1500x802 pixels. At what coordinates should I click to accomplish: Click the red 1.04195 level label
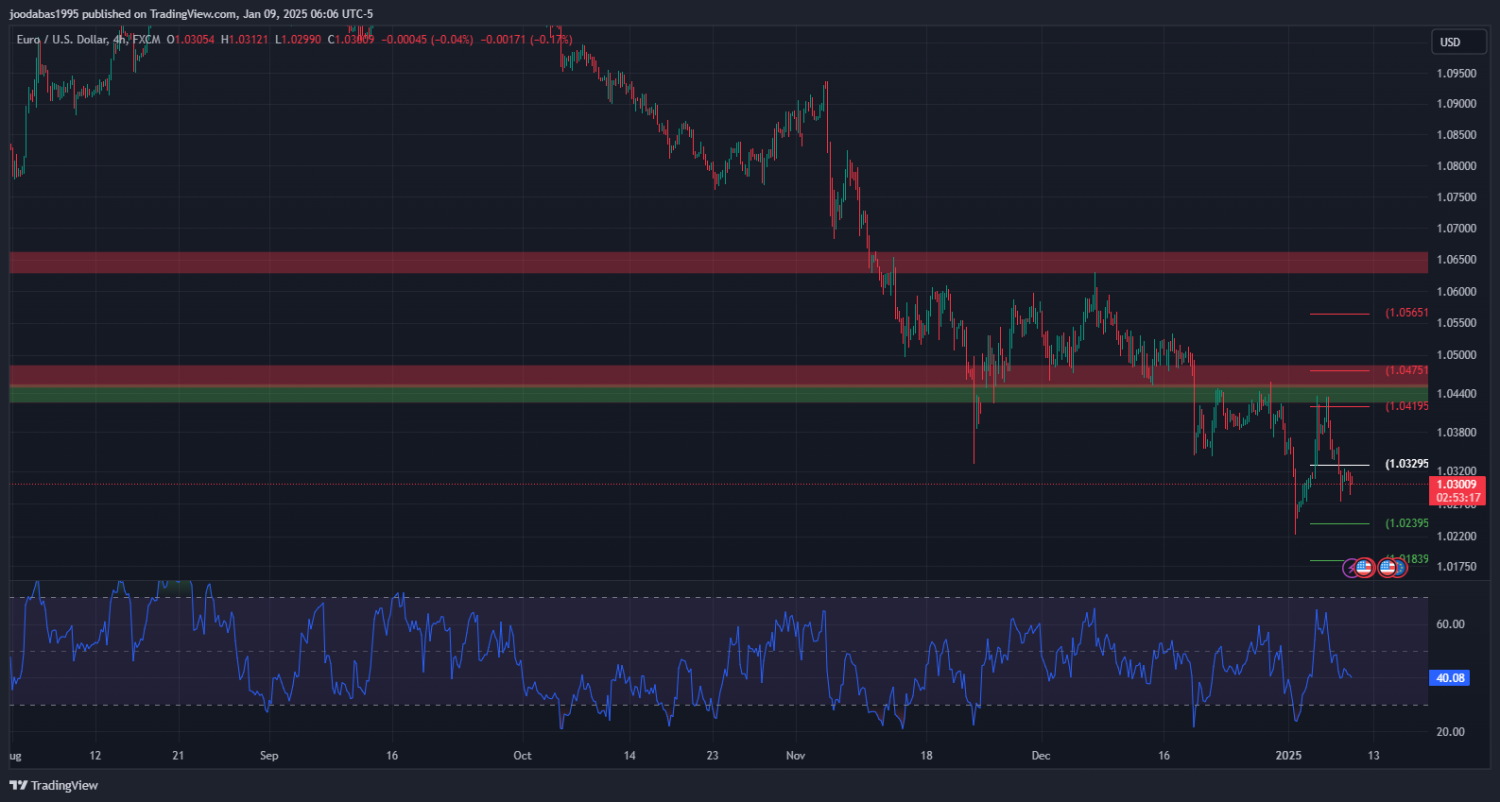point(1405,406)
